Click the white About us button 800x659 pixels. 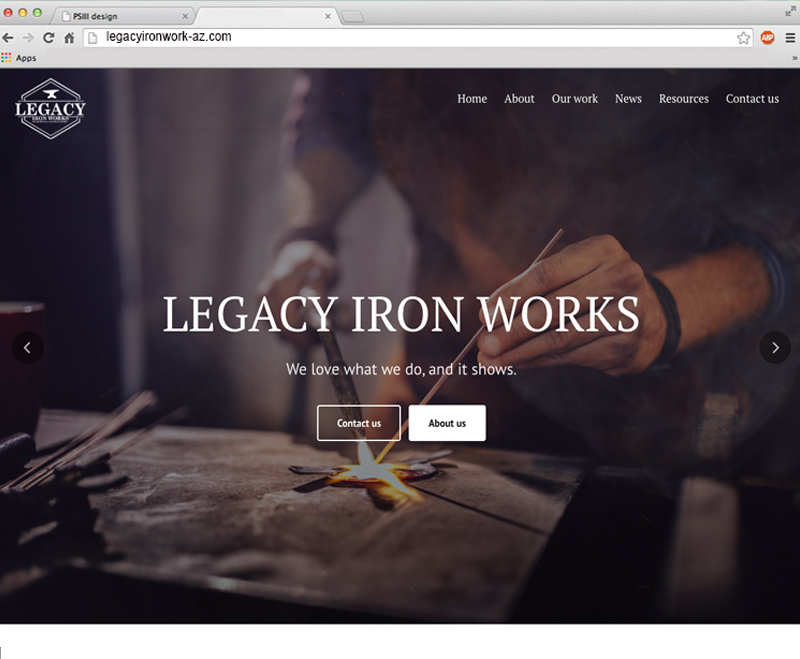coord(447,423)
